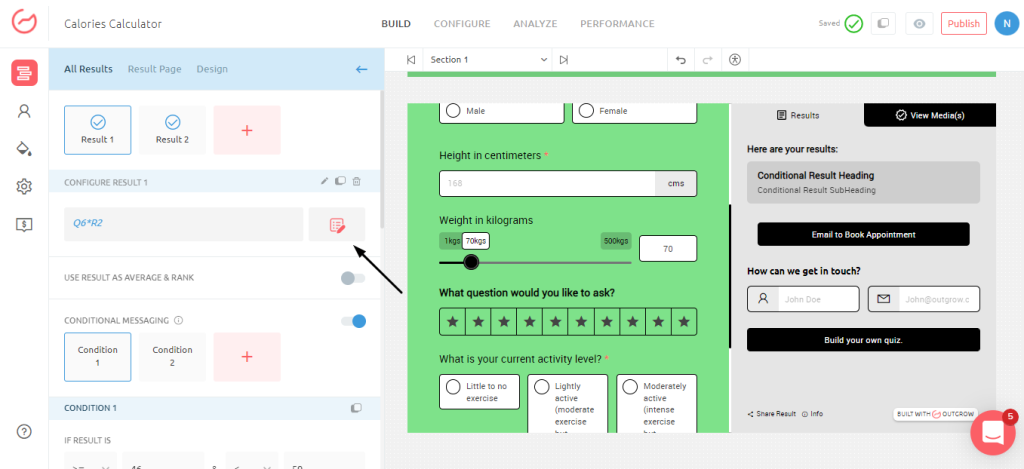This screenshot has height=469, width=1024.
Task: Select the Female radio option
Action: pyautogui.click(x=634, y=111)
